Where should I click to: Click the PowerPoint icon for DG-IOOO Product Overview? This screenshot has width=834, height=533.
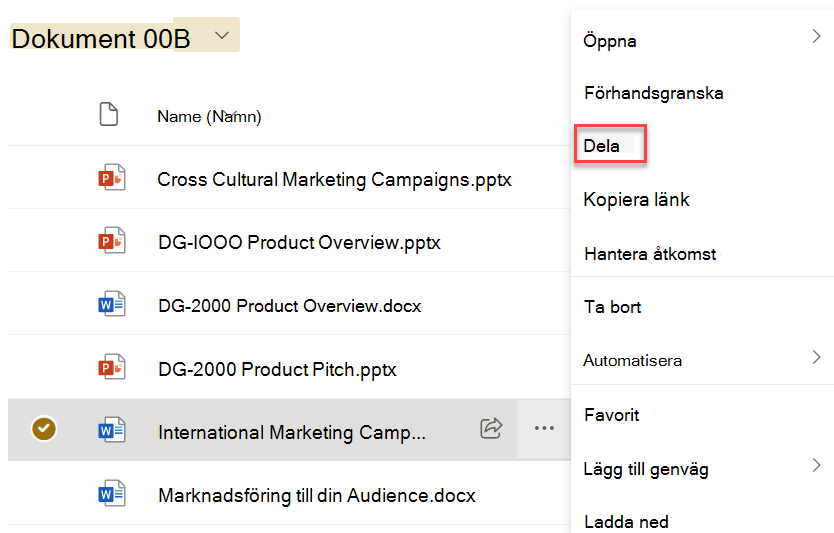click(112, 240)
